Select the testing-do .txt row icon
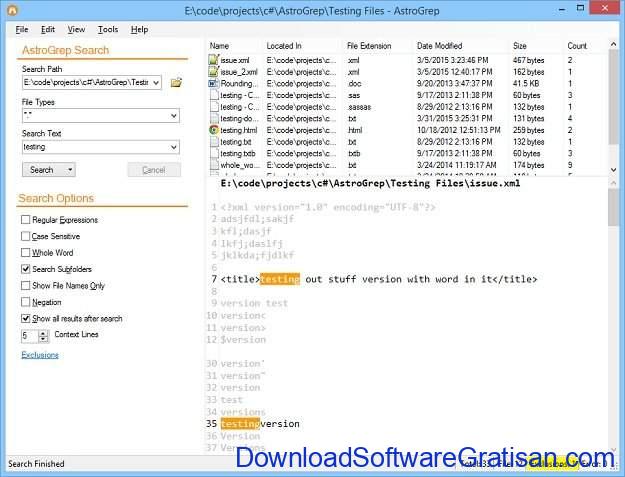Image resolution: width=625 pixels, height=477 pixels. point(214,118)
